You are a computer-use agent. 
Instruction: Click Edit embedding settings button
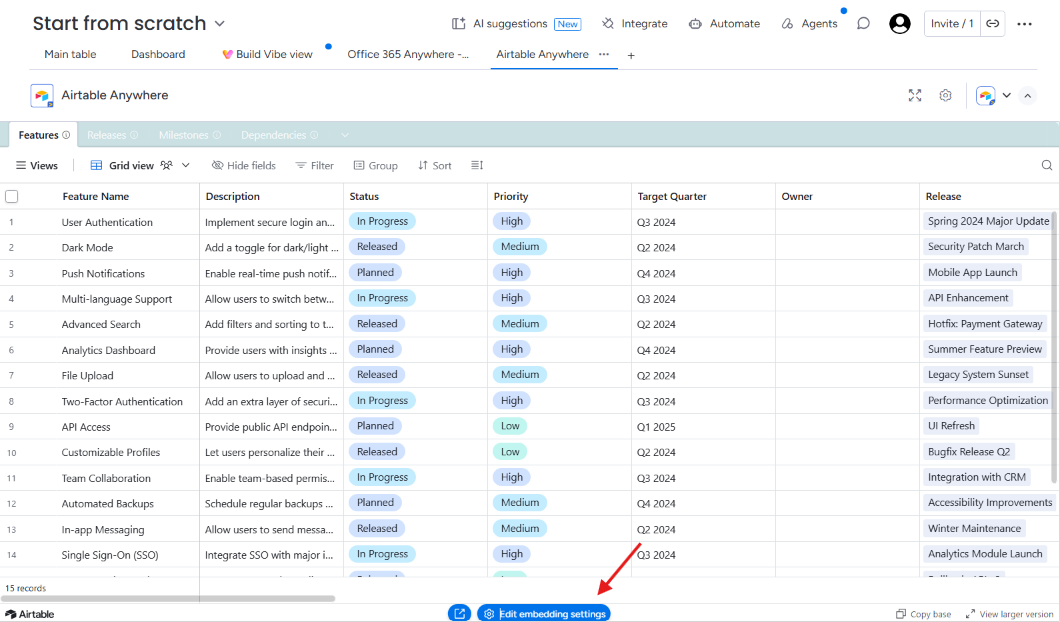click(544, 613)
